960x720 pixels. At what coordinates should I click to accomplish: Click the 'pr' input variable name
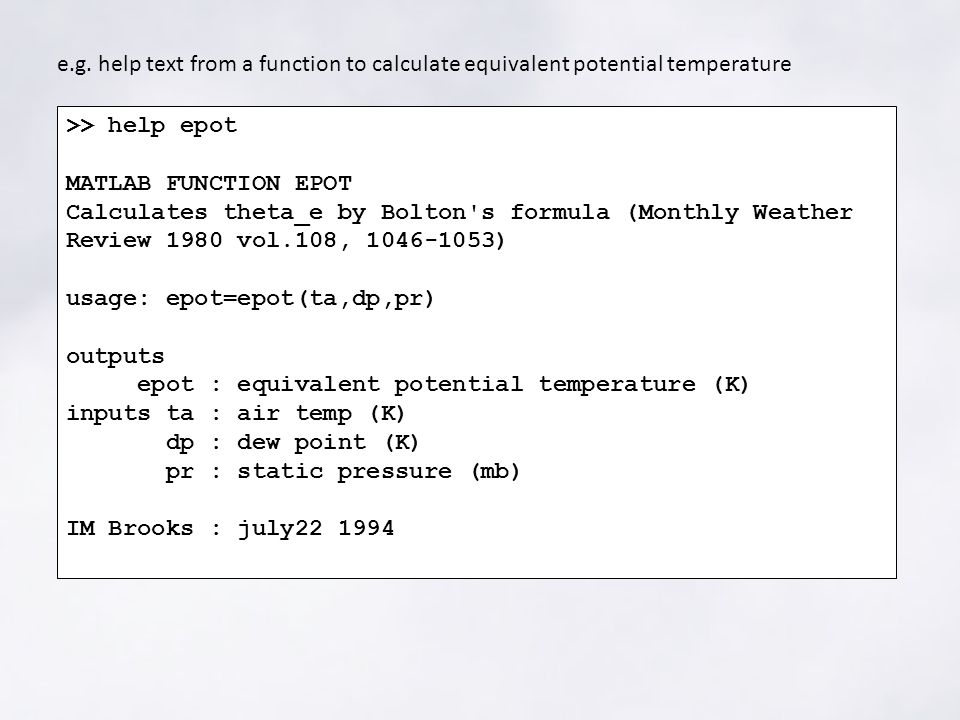(x=180, y=472)
